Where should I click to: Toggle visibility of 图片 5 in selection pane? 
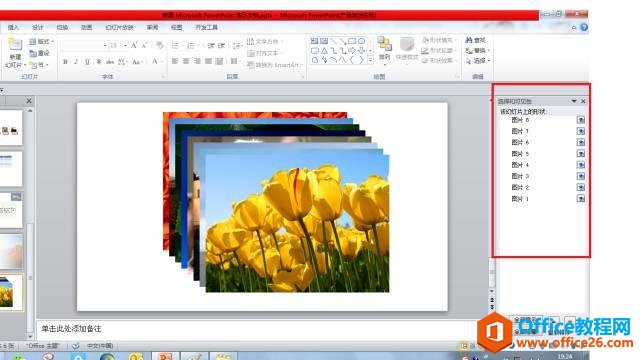[x=581, y=153]
